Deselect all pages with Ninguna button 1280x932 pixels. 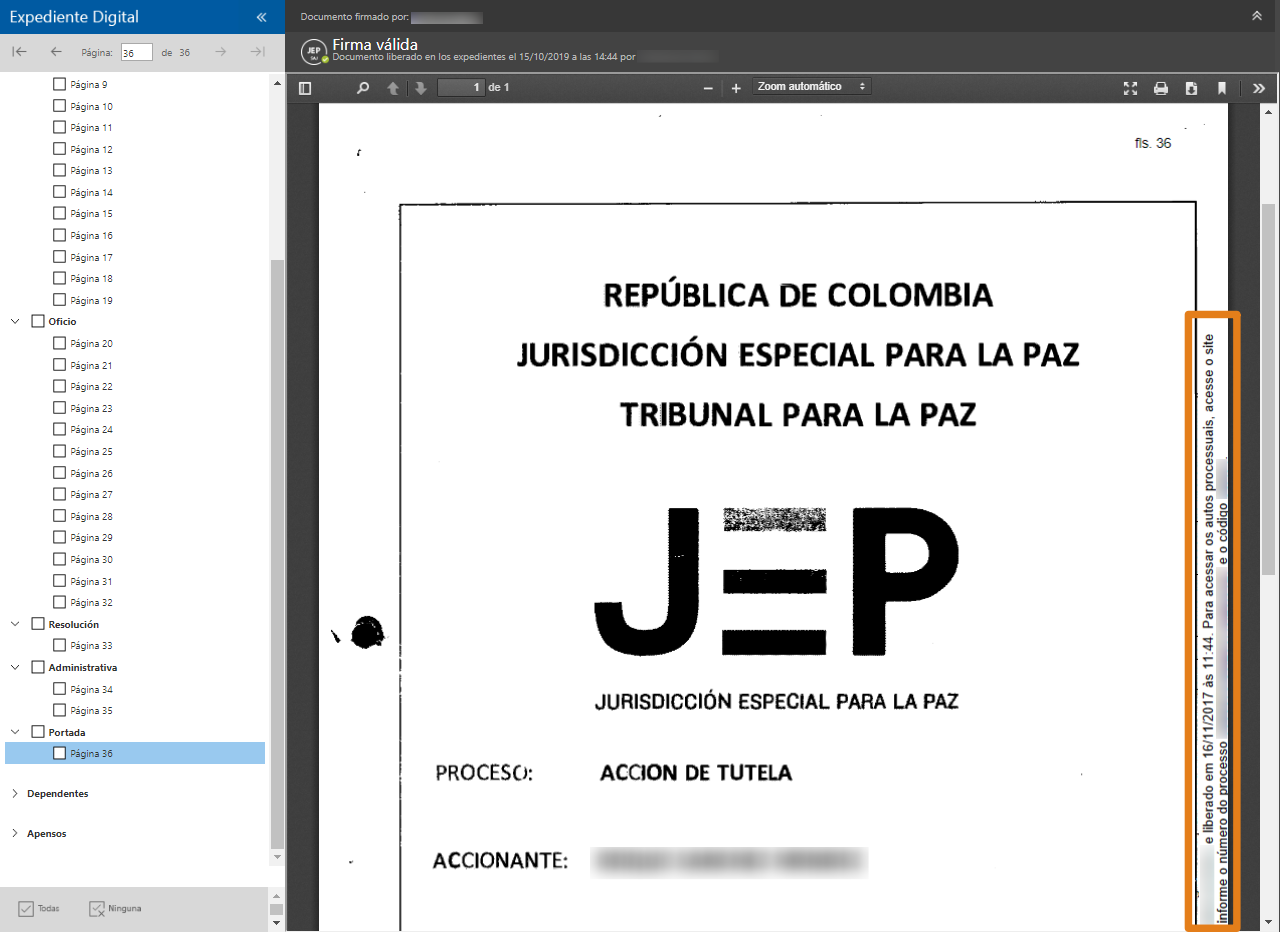pyautogui.click(x=115, y=909)
